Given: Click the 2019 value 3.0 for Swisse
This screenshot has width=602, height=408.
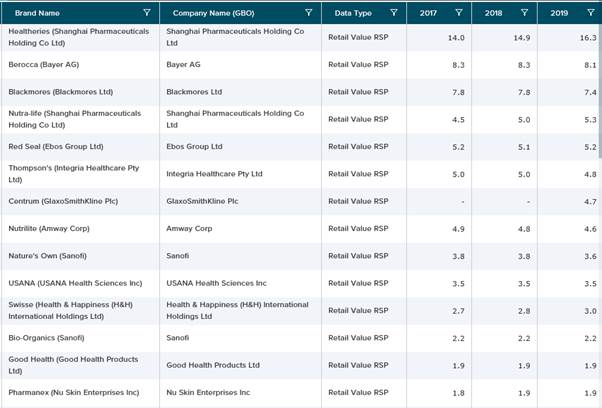Looking at the screenshot, I should pyautogui.click(x=590, y=311).
